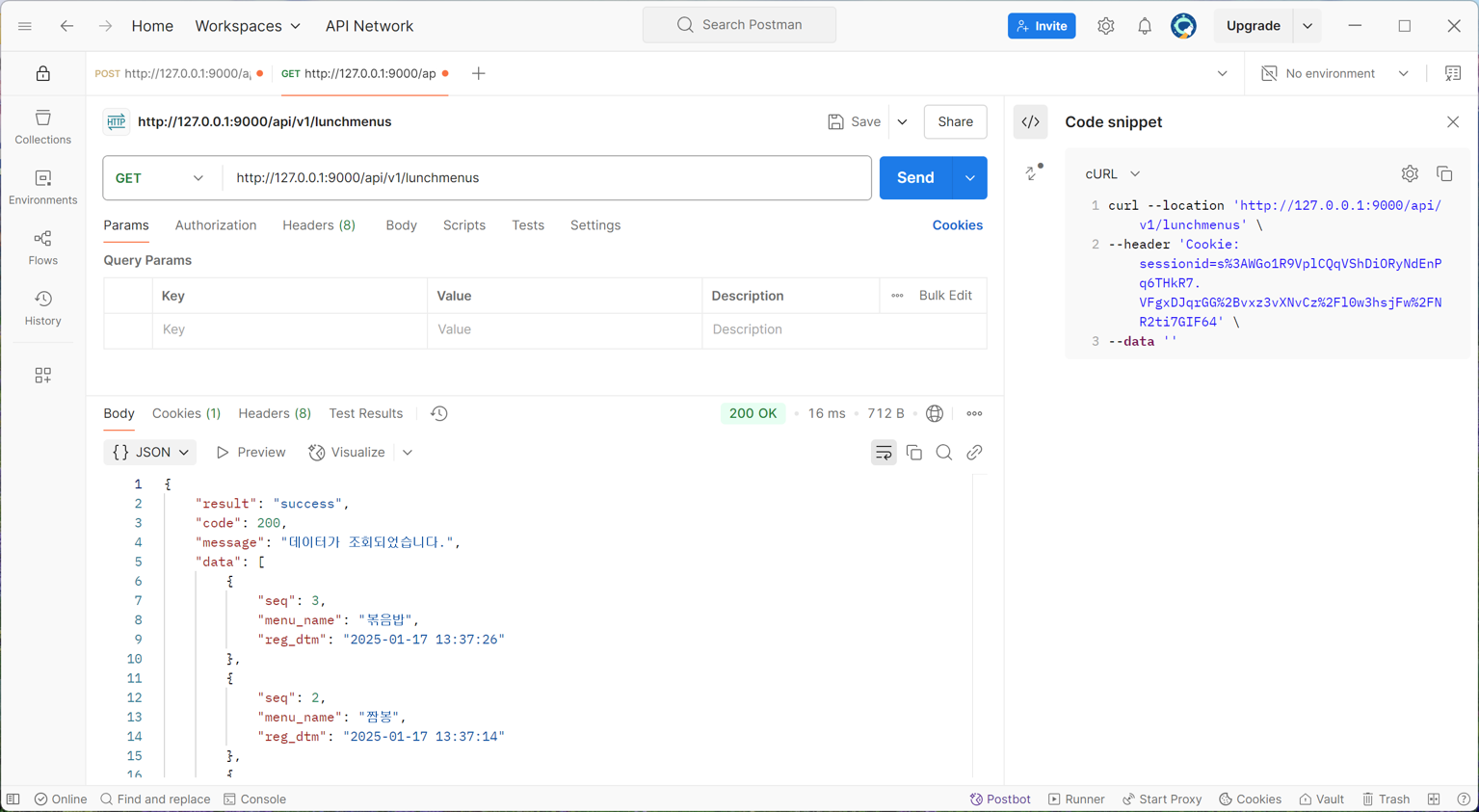Toggle the code snippet pane icon

pos(1031,122)
